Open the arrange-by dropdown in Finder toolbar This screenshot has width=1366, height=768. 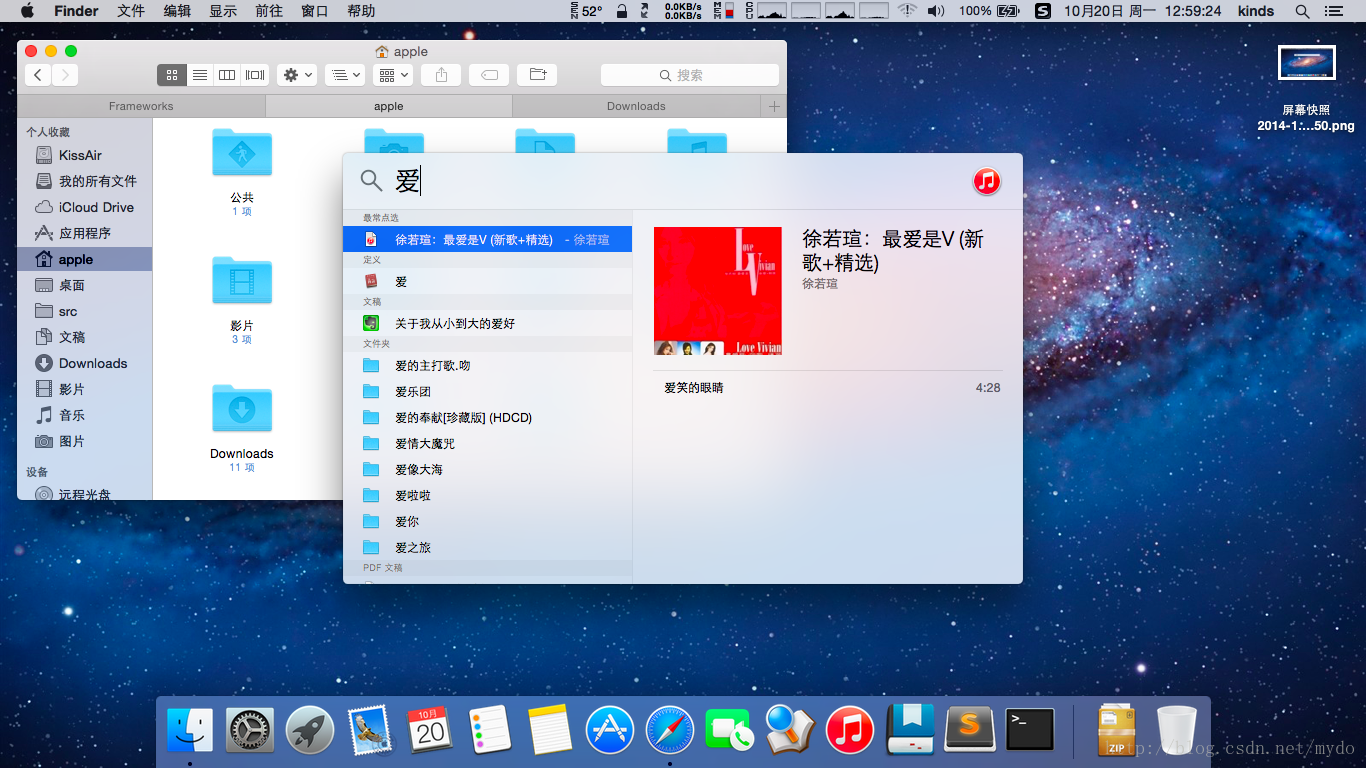click(x=345, y=75)
